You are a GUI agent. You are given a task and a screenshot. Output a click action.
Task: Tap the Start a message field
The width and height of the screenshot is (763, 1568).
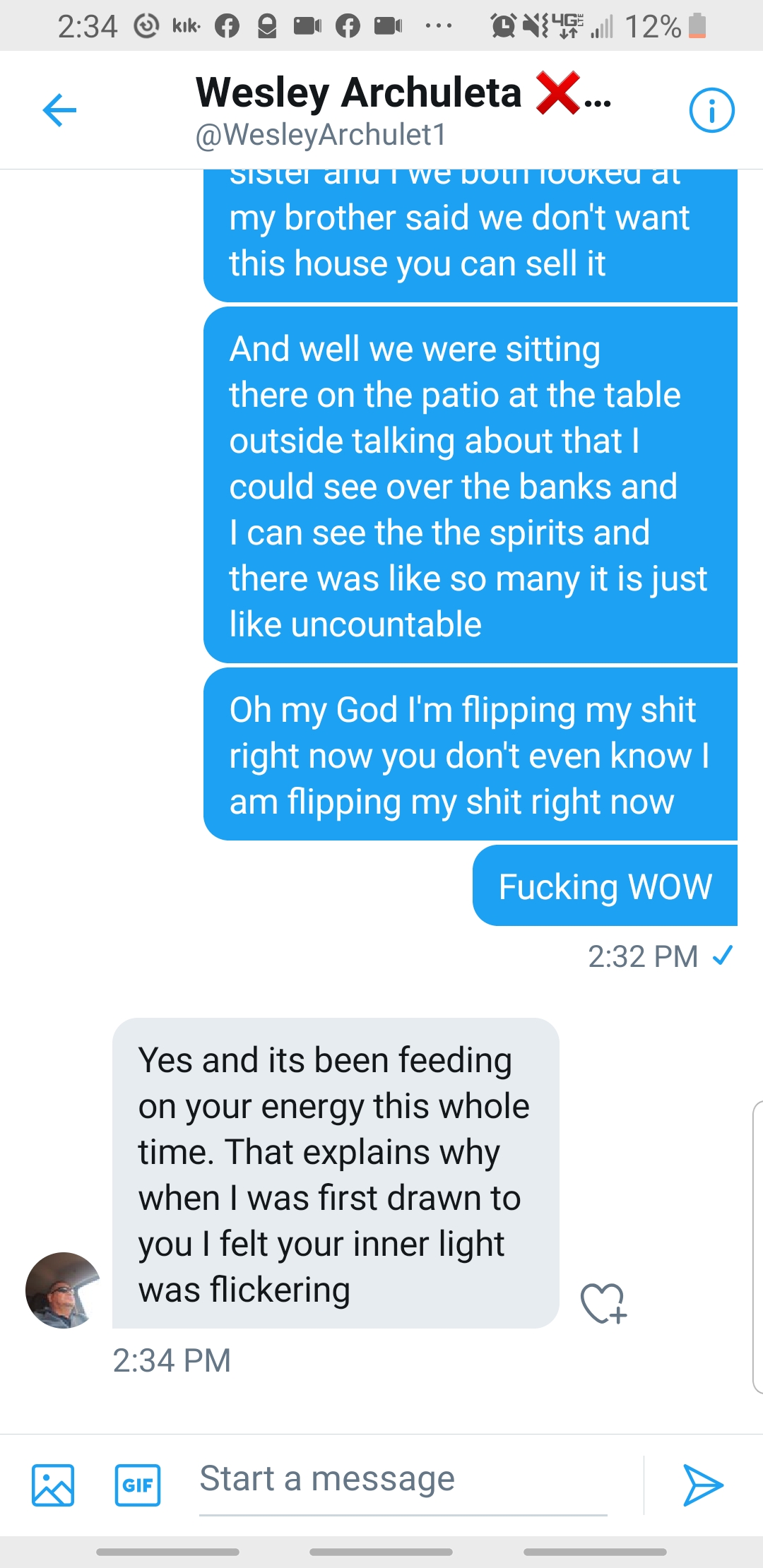coord(403,1480)
